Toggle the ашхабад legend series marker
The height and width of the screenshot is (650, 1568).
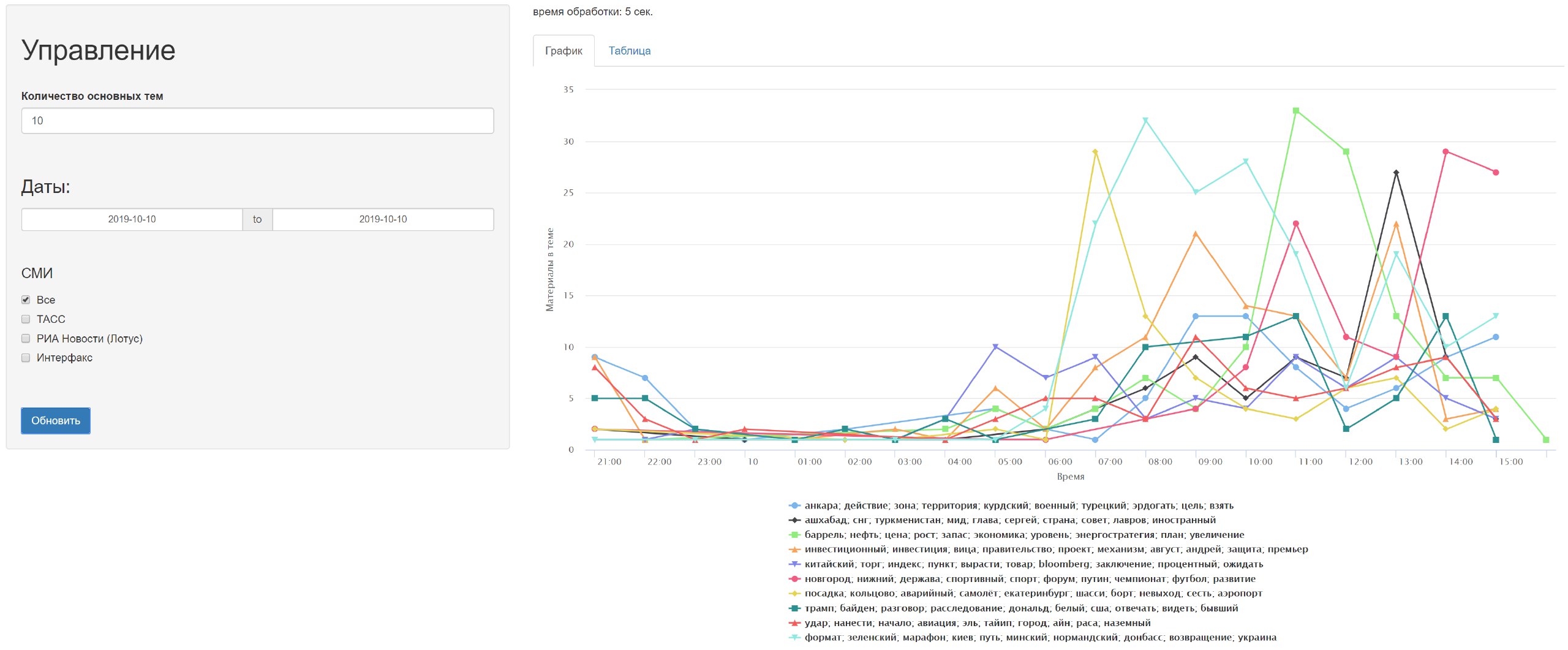pyautogui.click(x=794, y=520)
